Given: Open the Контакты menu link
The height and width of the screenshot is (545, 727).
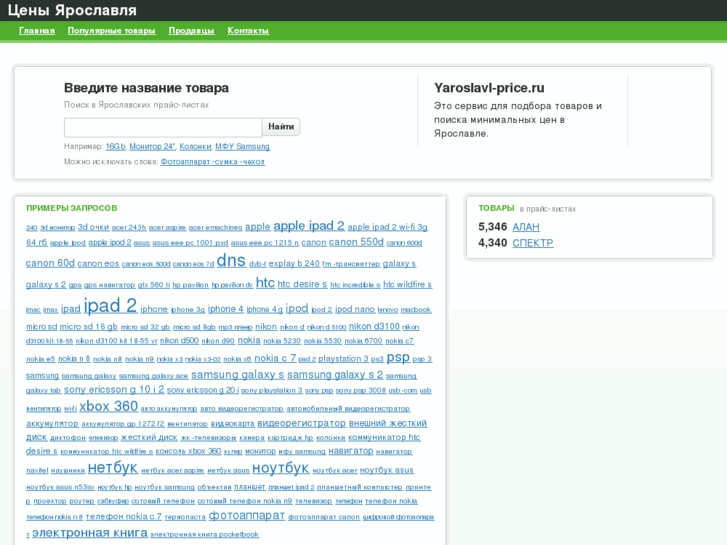Looking at the screenshot, I should coord(248,31).
